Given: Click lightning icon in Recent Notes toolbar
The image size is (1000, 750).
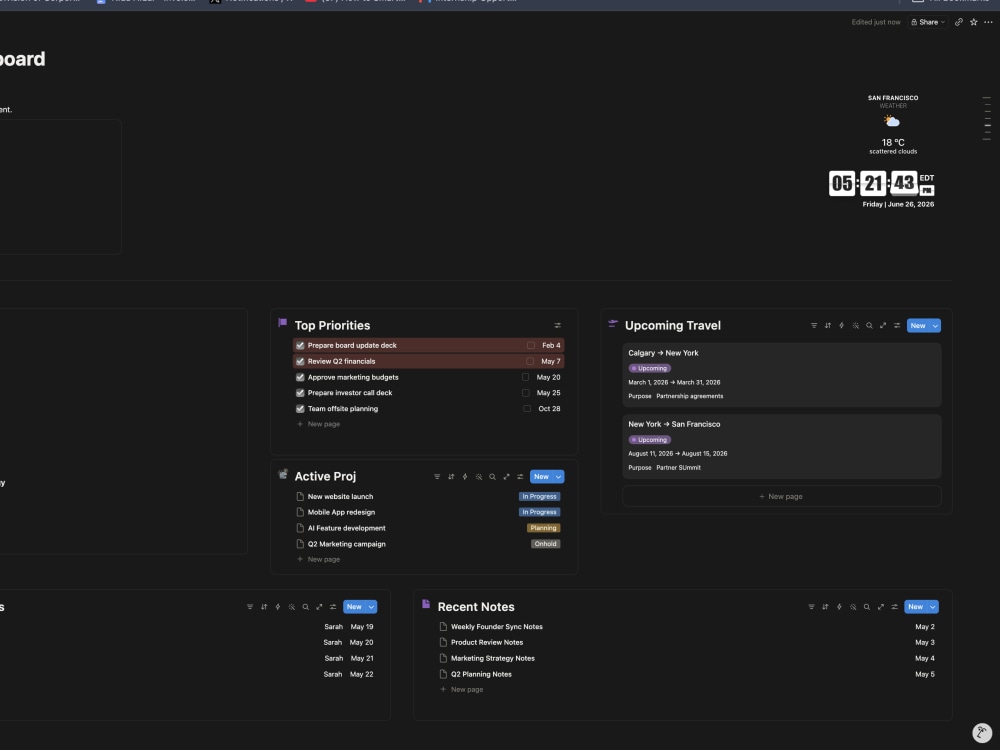Looking at the screenshot, I should click(x=839, y=607).
